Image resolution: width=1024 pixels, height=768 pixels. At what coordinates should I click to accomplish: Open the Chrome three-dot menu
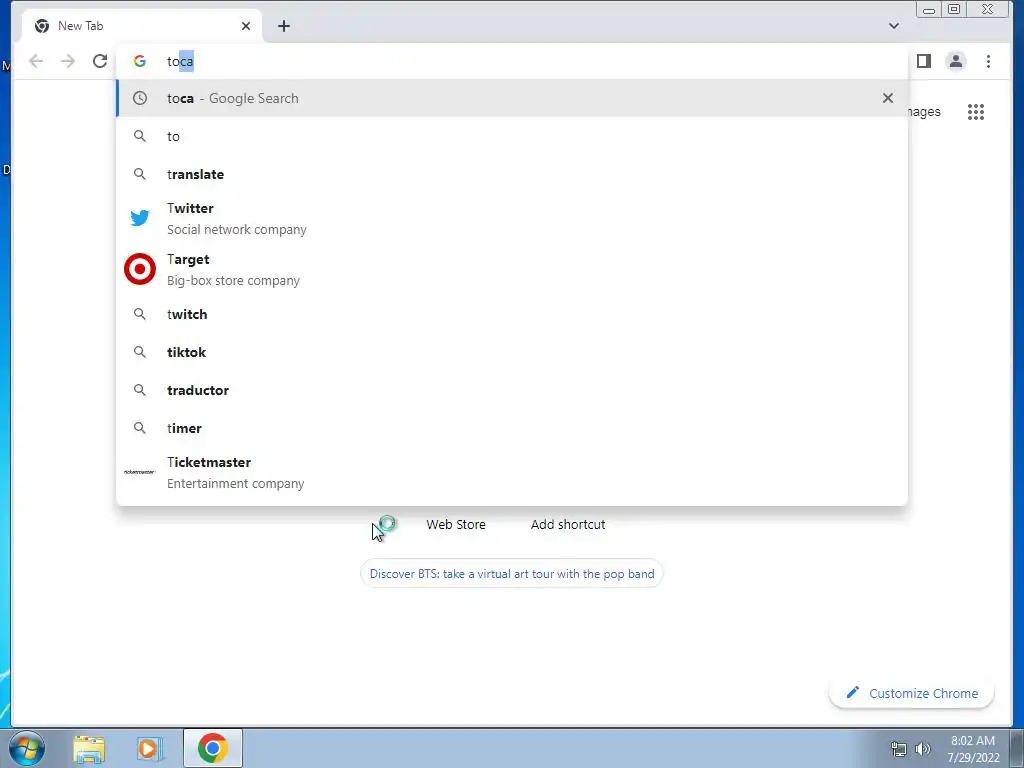pos(988,61)
